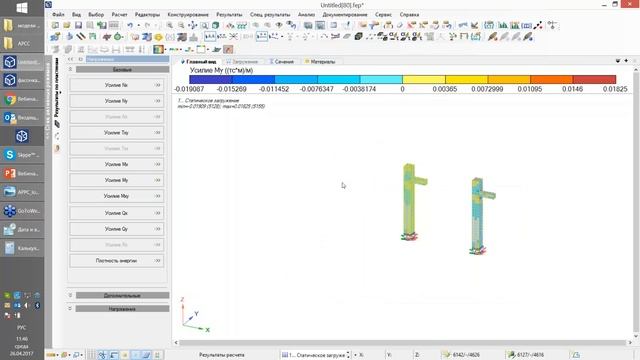Expand the >> arrows on Усилие Qx

click(x=158, y=213)
